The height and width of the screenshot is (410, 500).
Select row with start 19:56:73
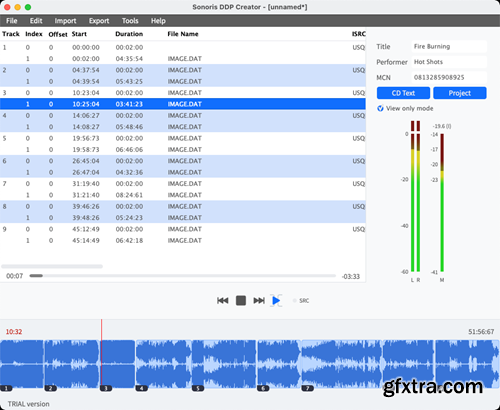tap(183, 138)
